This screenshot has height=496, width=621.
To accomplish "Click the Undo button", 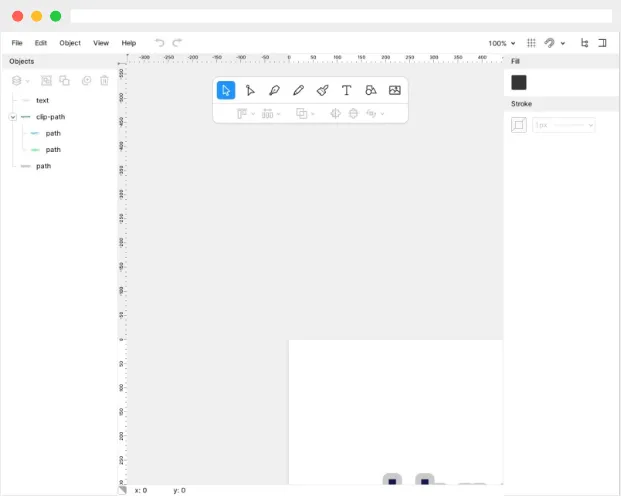I will click(159, 43).
